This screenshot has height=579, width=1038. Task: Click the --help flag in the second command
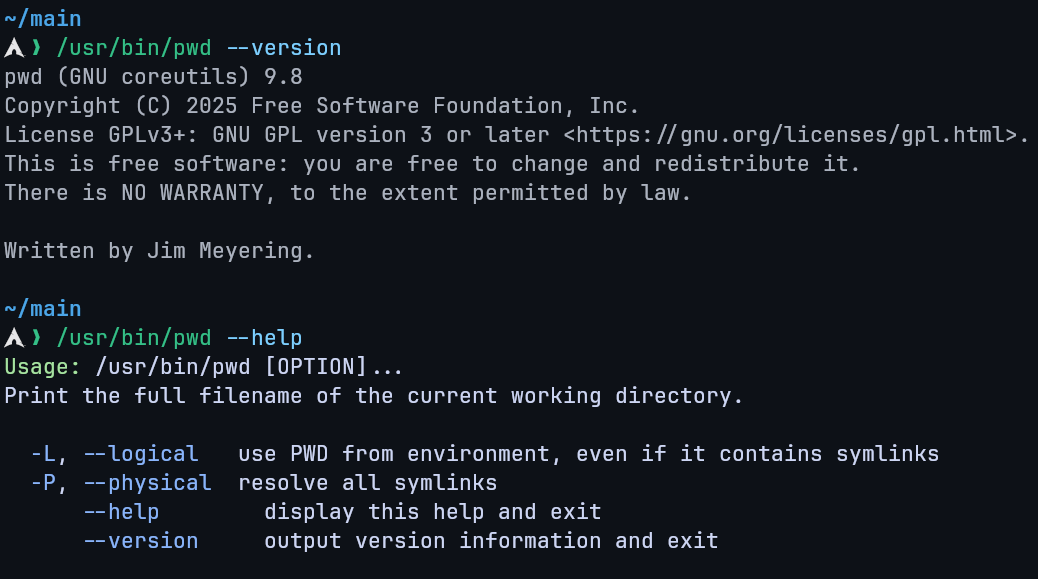tap(263, 338)
